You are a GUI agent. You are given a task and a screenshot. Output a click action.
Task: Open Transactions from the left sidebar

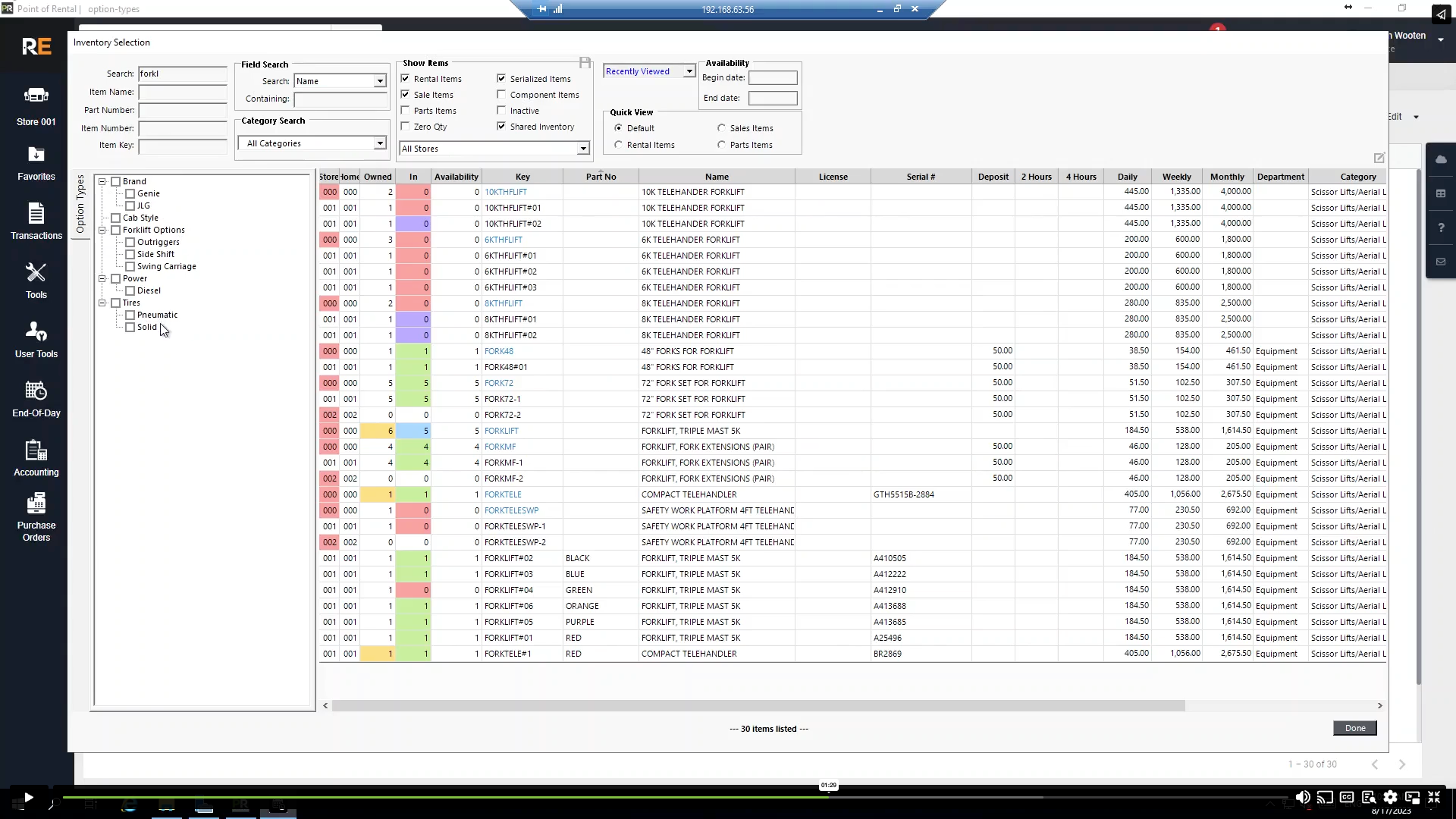pyautogui.click(x=36, y=222)
